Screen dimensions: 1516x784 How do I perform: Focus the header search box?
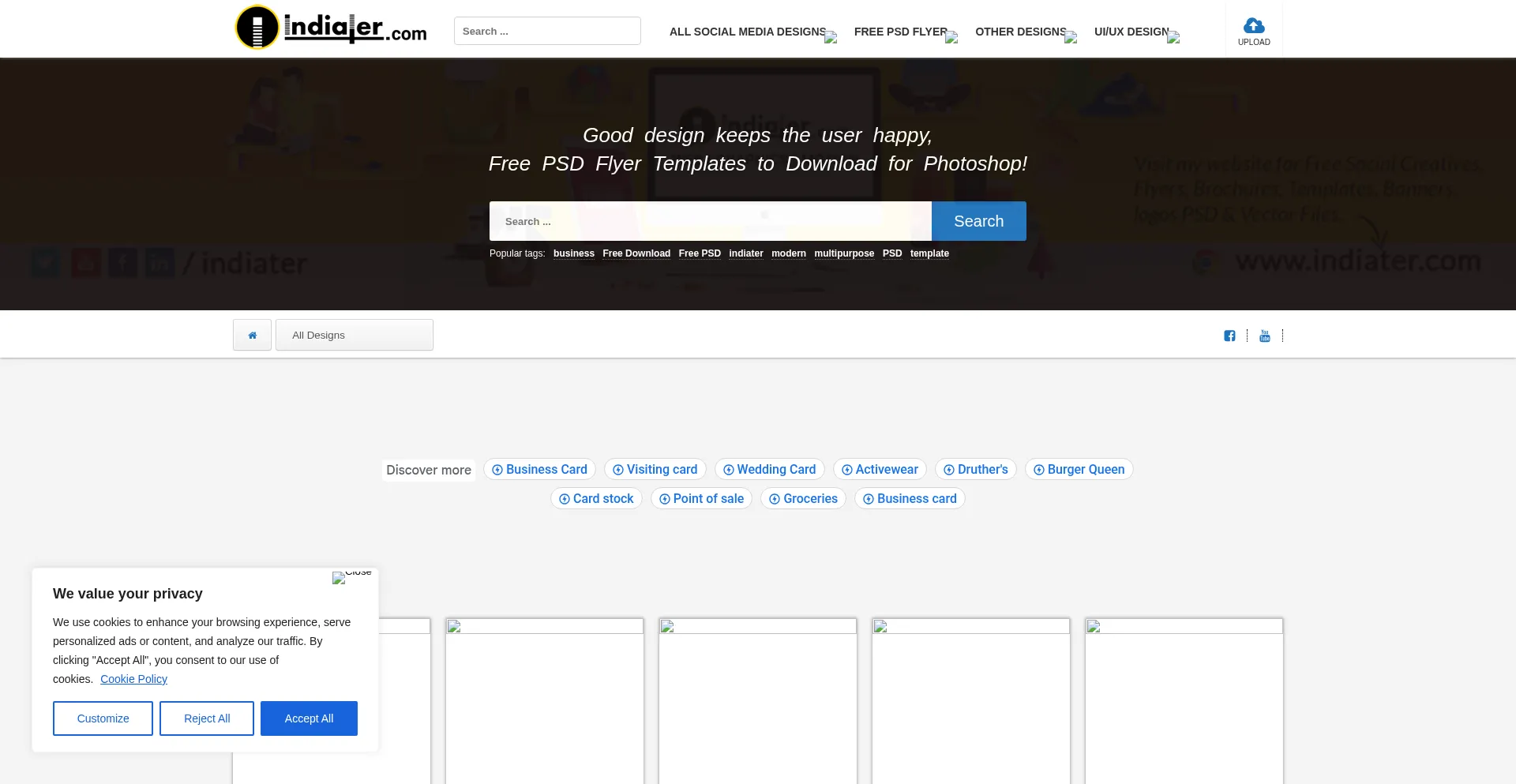click(546, 31)
